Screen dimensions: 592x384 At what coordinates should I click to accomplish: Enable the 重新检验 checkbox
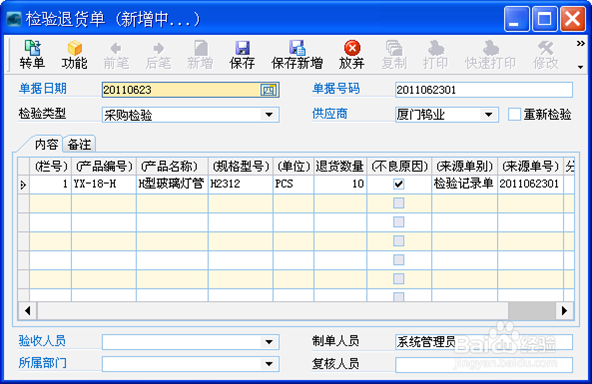(514, 114)
